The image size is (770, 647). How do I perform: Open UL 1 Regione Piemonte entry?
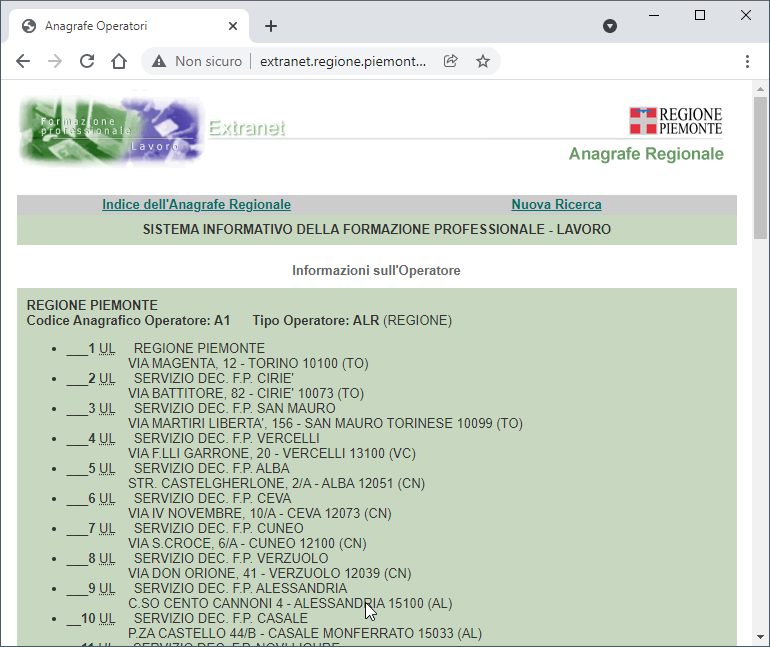tap(106, 348)
